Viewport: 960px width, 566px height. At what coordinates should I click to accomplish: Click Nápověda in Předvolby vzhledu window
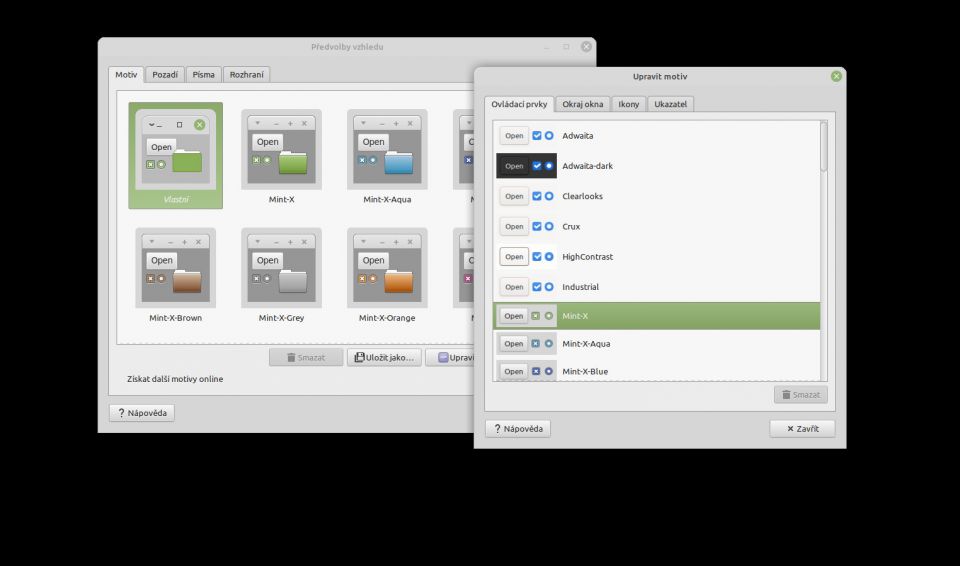coord(142,413)
